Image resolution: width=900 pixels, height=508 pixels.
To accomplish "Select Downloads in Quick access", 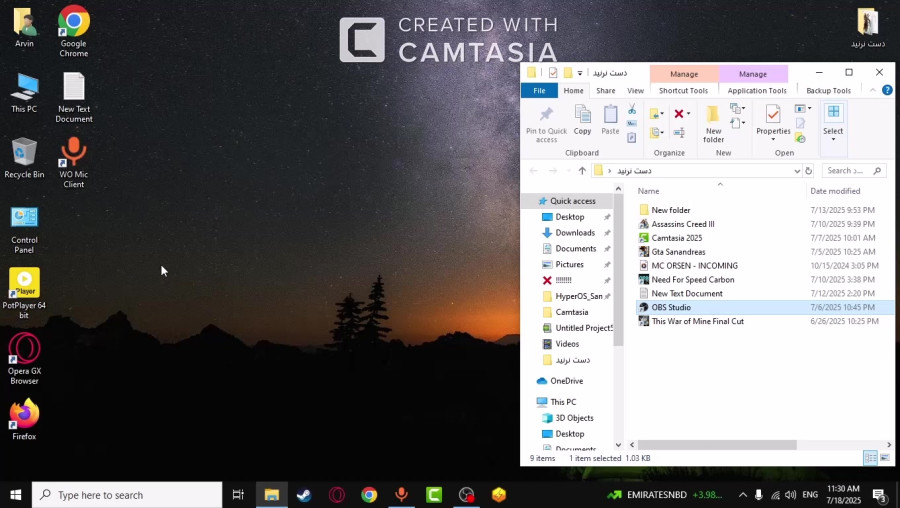I will pos(575,232).
